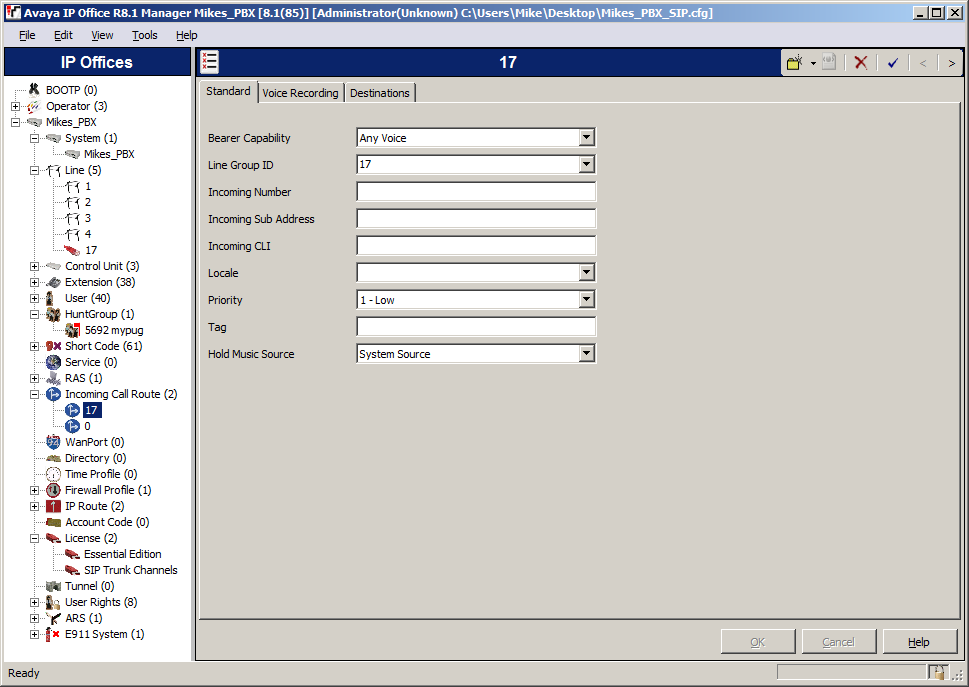Viewport: 969px width, 687px height.
Task: Select the Standard tab
Action: [x=228, y=91]
